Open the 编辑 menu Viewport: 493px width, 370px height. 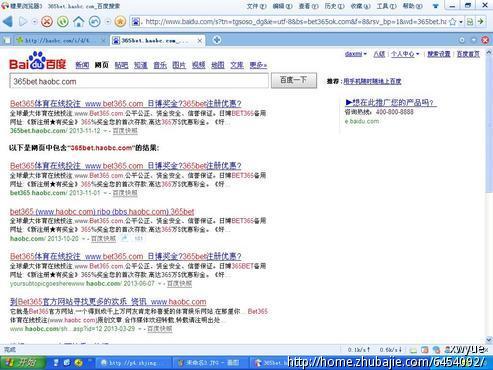coord(282,6)
